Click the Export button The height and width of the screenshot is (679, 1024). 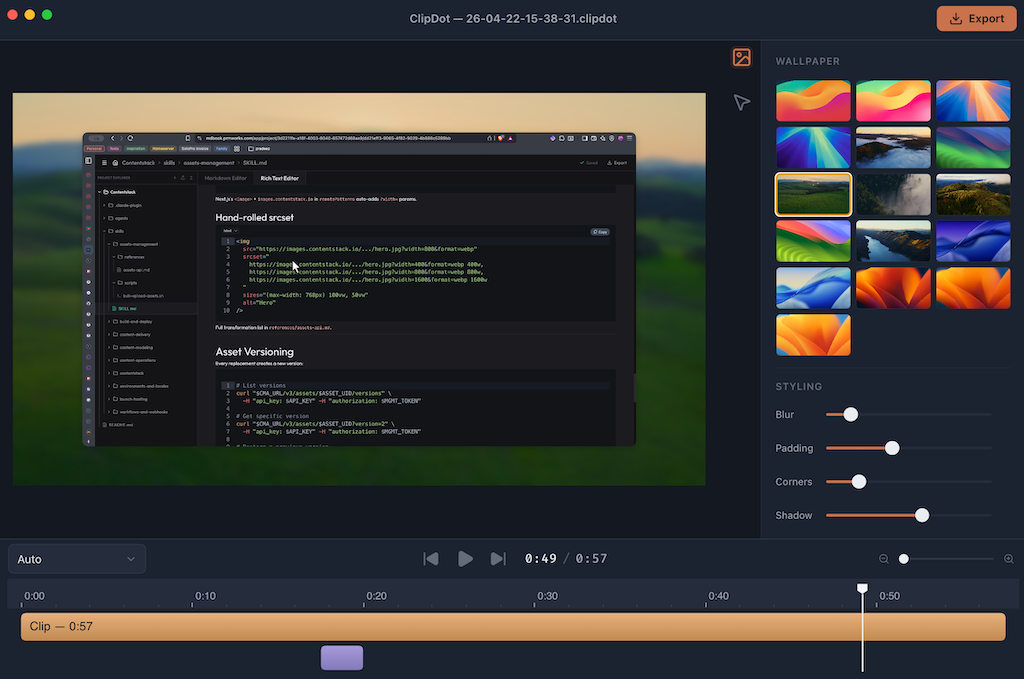click(x=976, y=18)
